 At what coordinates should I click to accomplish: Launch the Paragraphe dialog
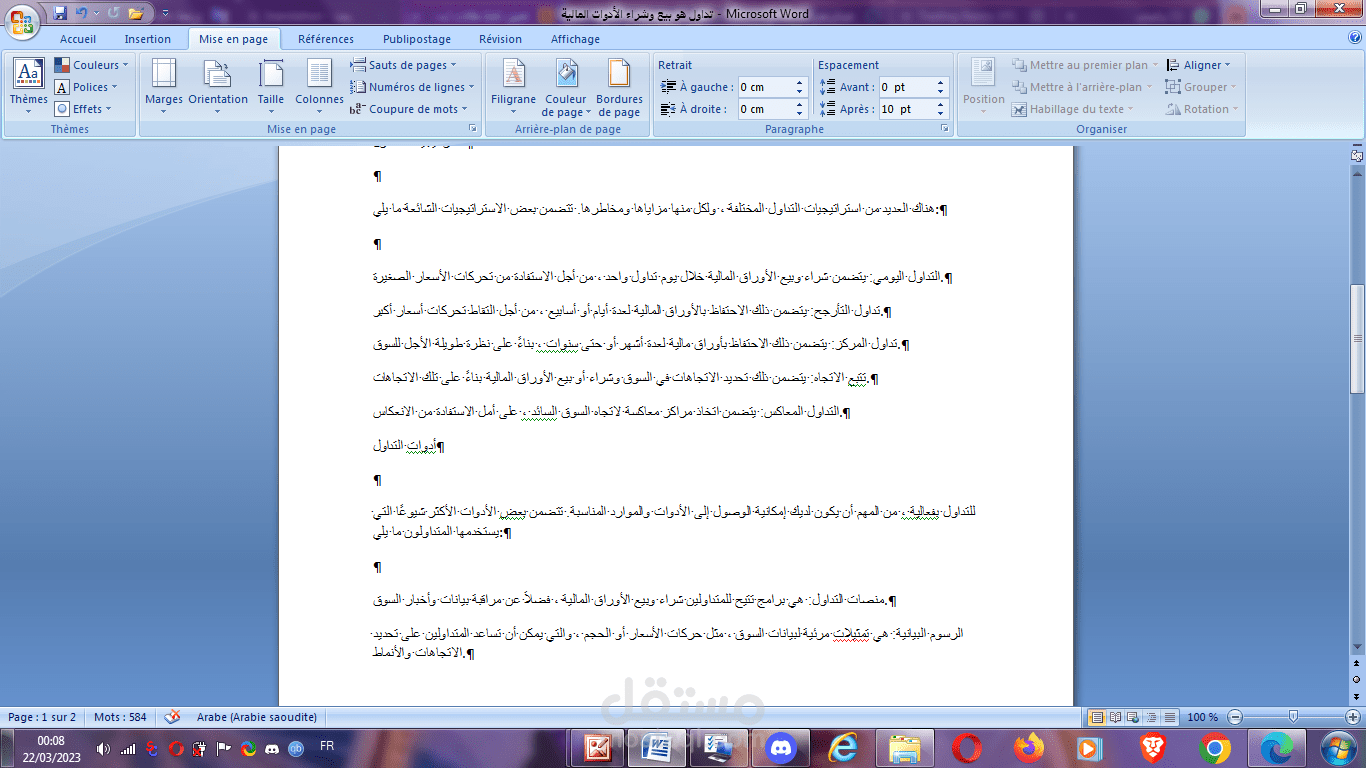click(x=943, y=129)
